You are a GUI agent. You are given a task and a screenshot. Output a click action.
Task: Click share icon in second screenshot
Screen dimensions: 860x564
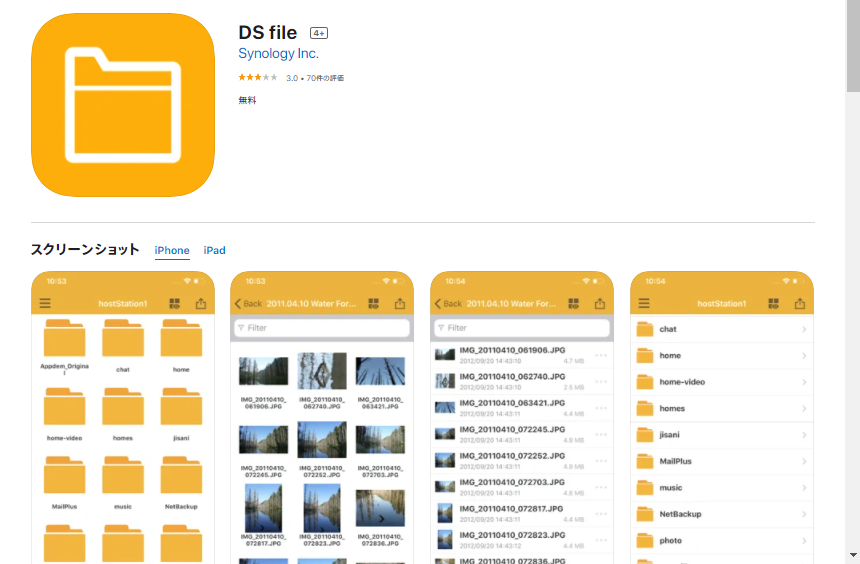coord(400,303)
